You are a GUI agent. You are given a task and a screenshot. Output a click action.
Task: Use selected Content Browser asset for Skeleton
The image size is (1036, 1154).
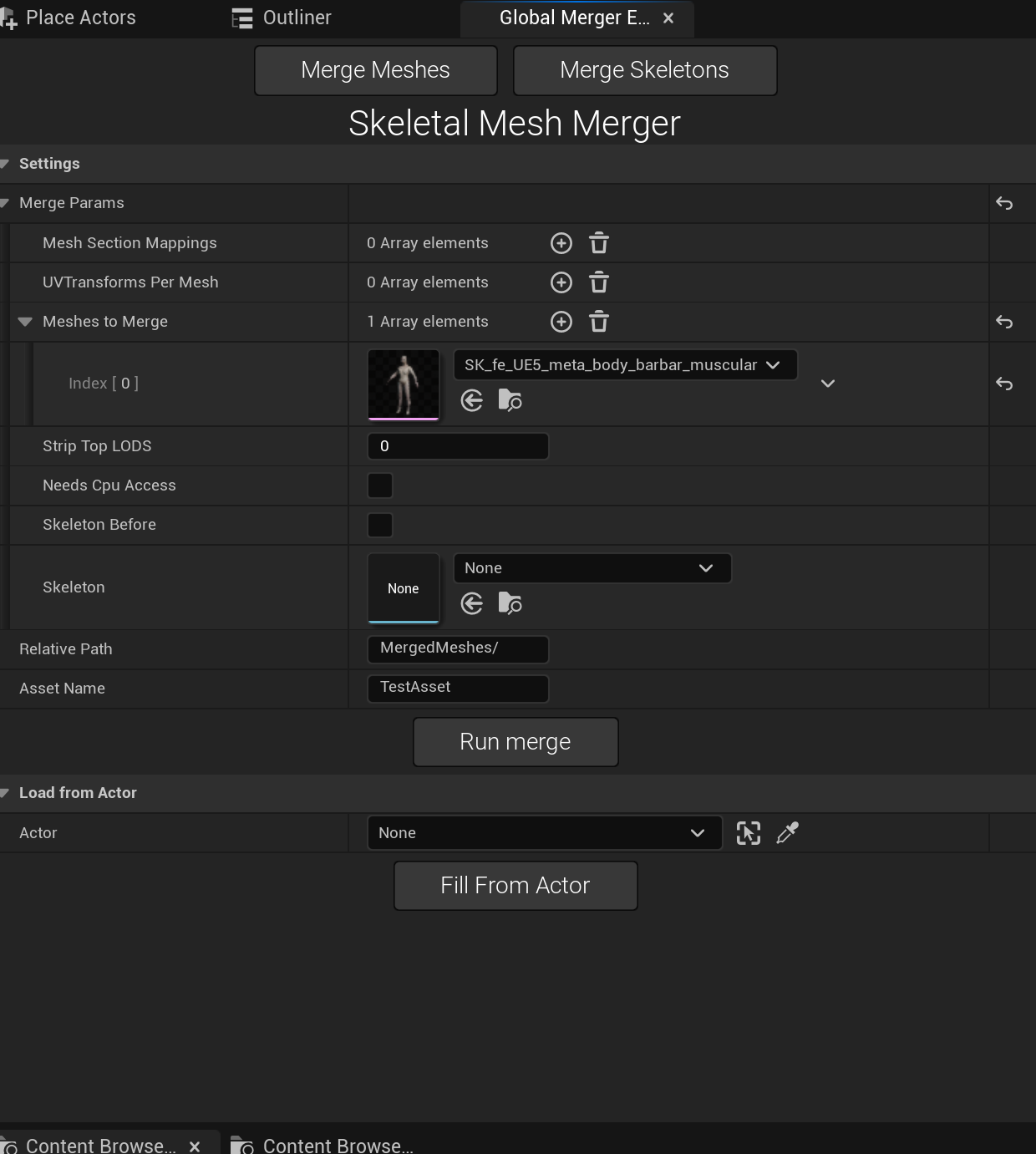pyautogui.click(x=472, y=603)
